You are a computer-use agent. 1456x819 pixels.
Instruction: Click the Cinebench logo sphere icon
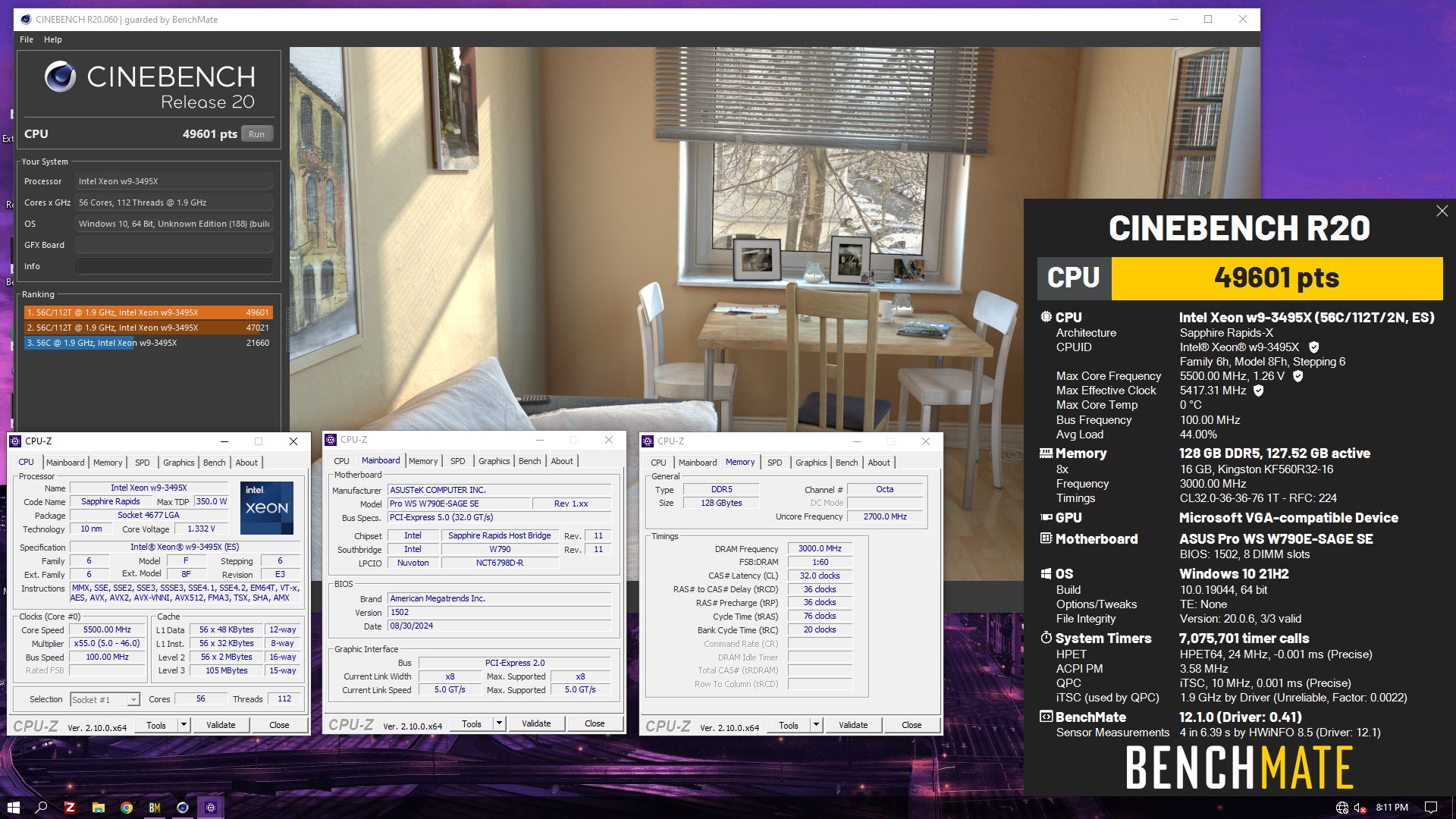point(60,77)
